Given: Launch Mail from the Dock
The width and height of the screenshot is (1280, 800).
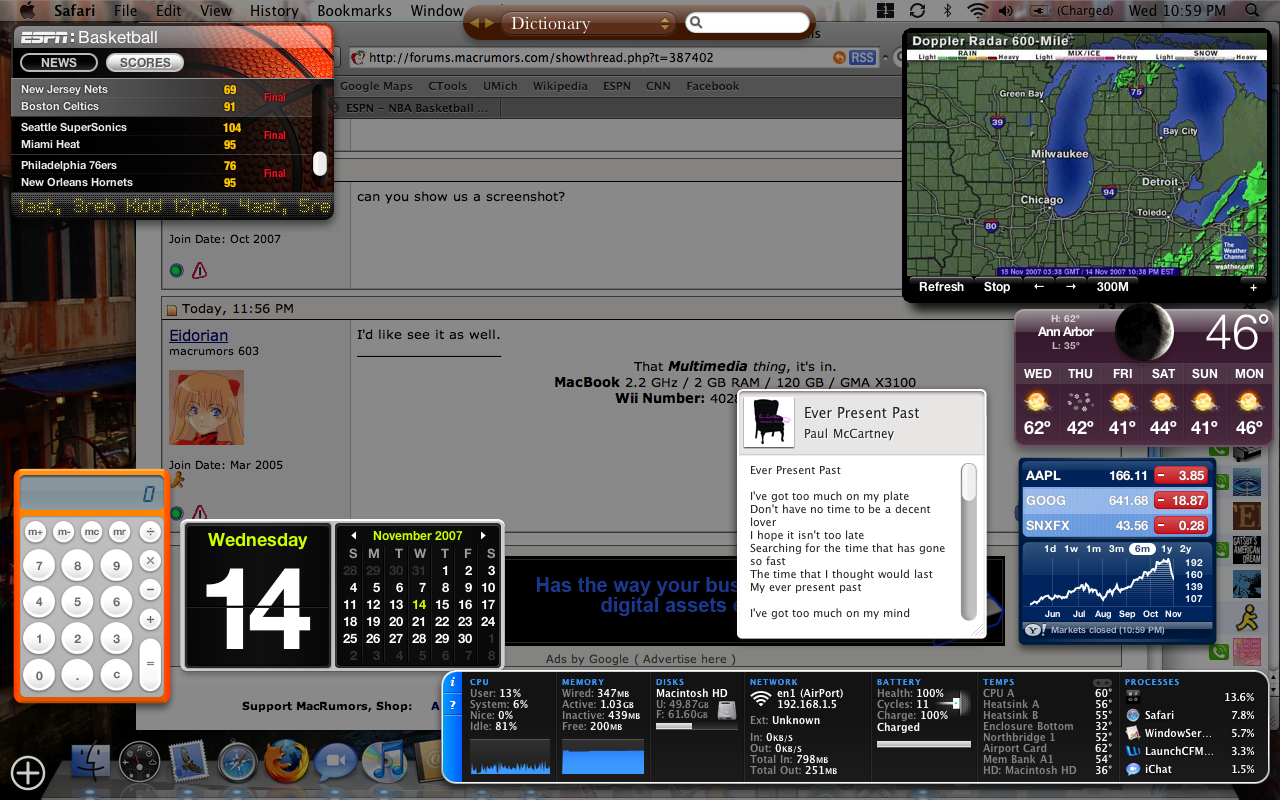Looking at the screenshot, I should (188, 763).
